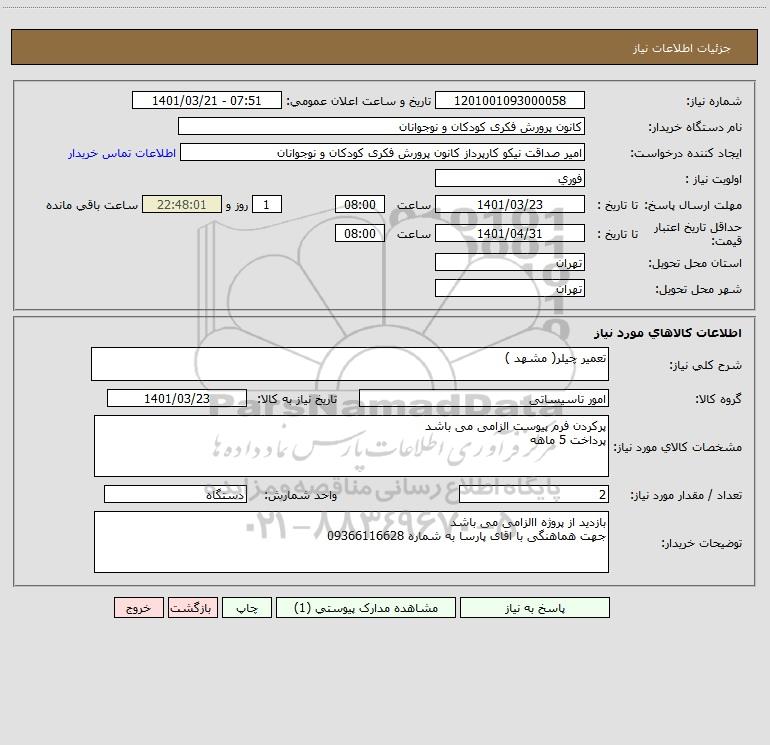Click response deadline time 08:00 field
The image size is (770, 745).
point(359,205)
